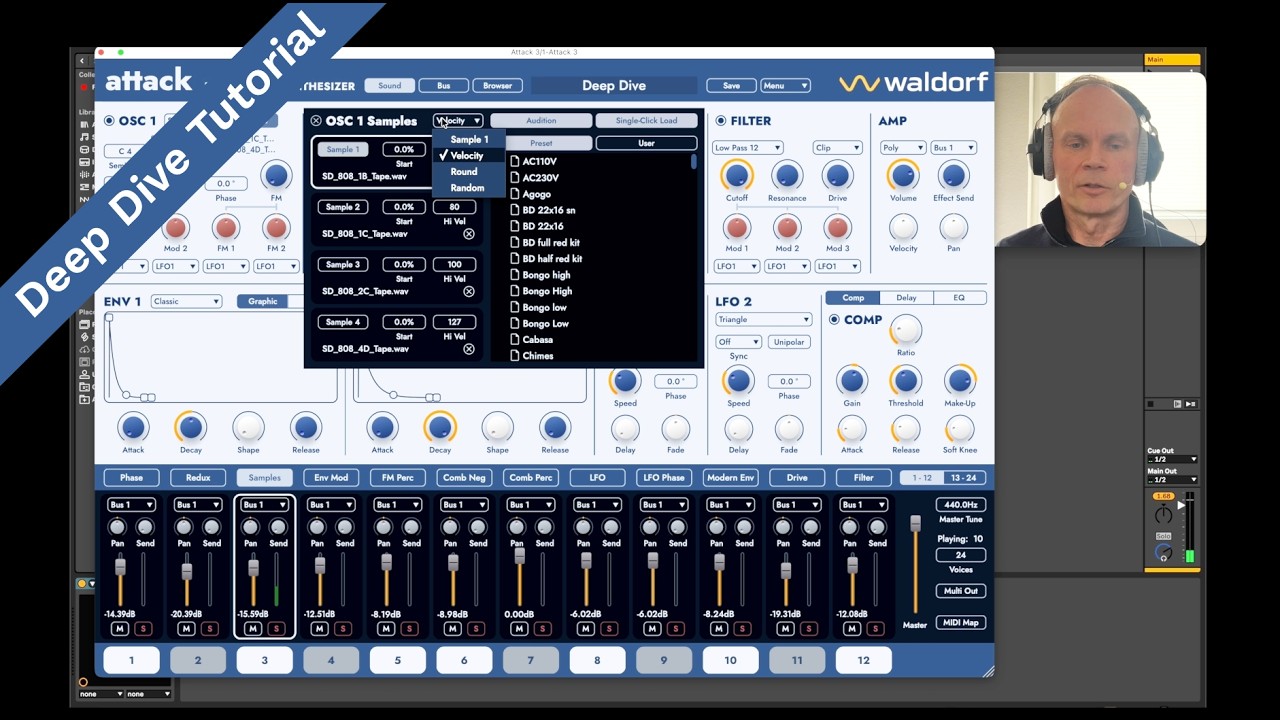Screen dimensions: 1280x720
Task: Click the Filter Cutoff knob
Action: pos(737,176)
